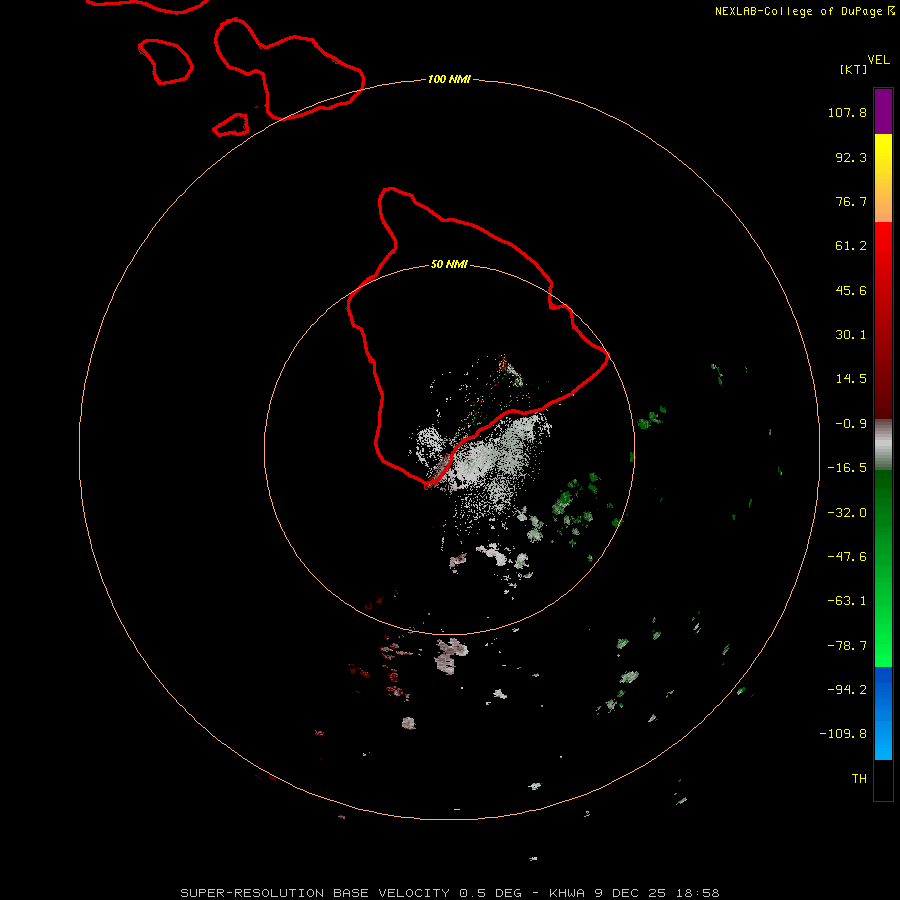
Task: Click the 61.2 velocity scale value
Action: tap(851, 246)
